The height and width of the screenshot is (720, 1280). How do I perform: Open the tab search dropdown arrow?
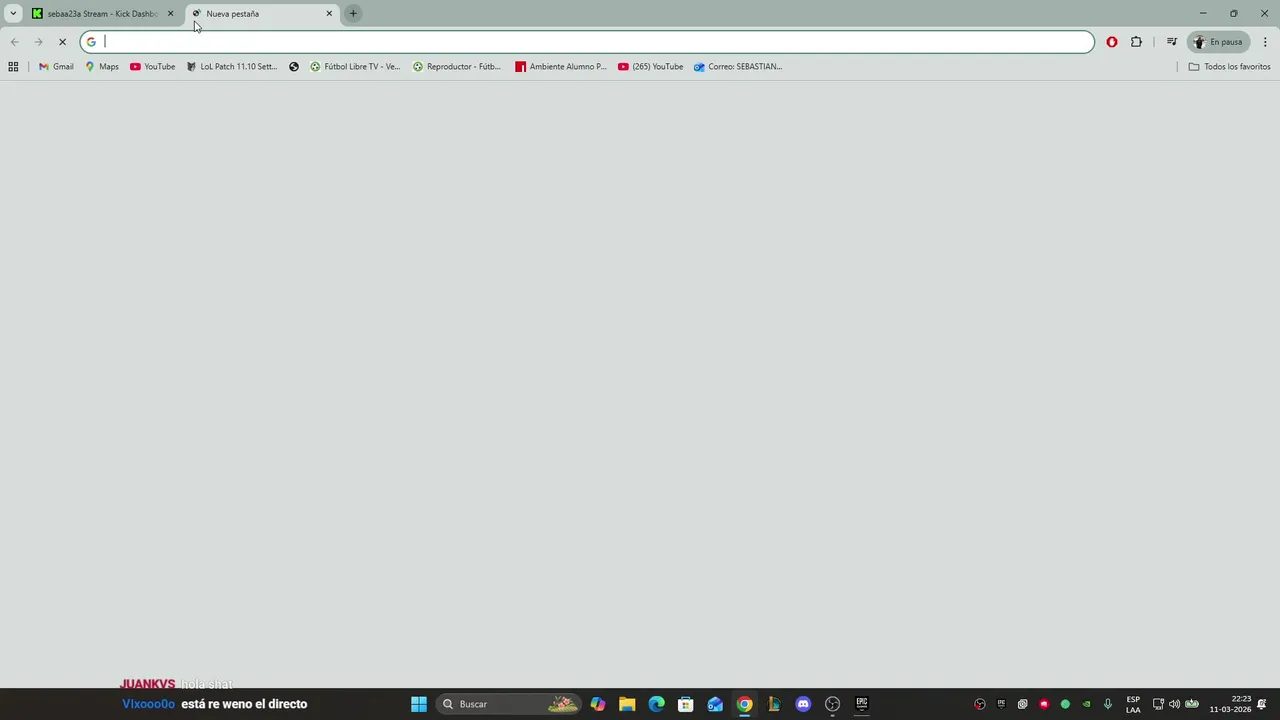click(13, 13)
